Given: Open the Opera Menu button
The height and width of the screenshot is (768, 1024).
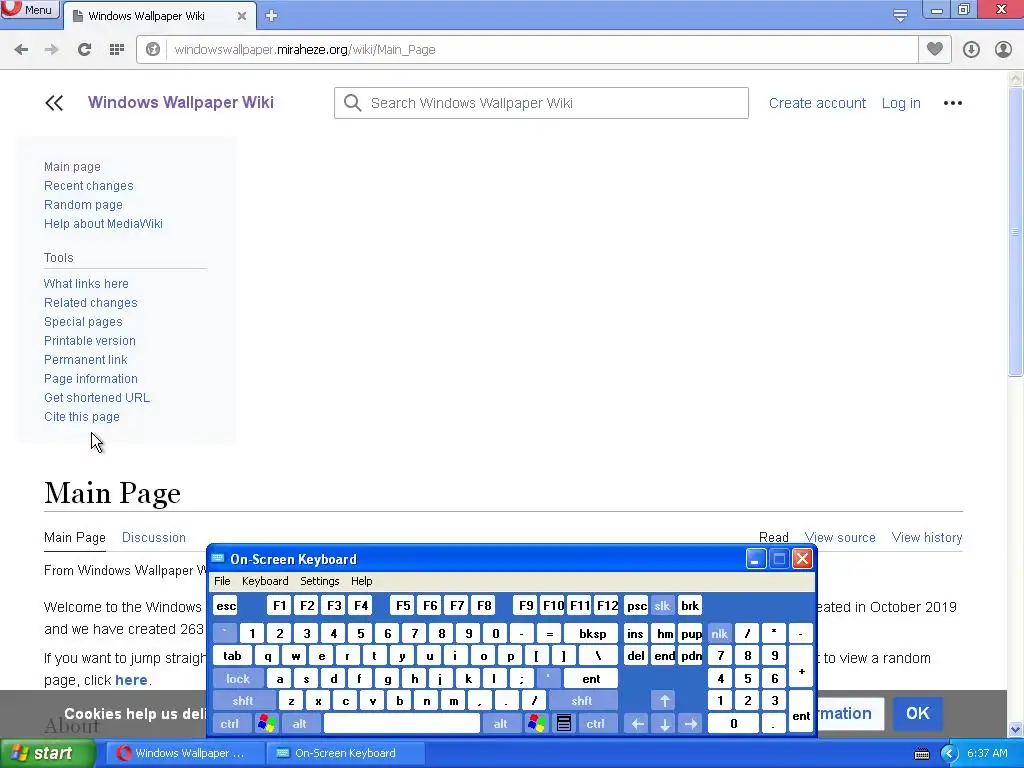Looking at the screenshot, I should 29,9.
